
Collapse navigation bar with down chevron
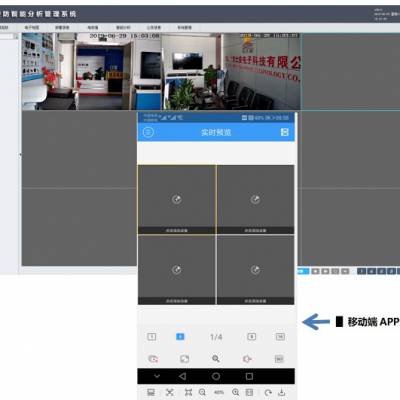[157, 376]
